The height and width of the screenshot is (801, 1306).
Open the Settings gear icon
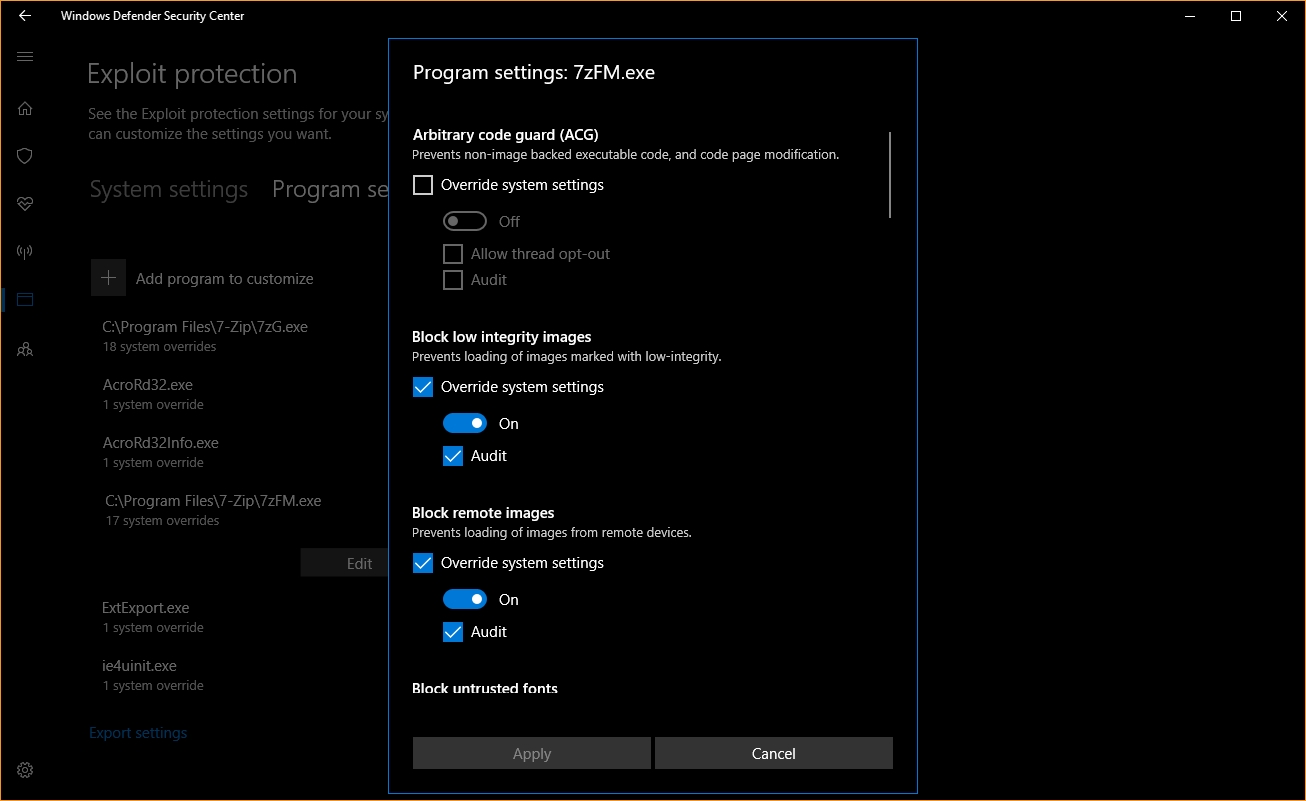point(25,770)
